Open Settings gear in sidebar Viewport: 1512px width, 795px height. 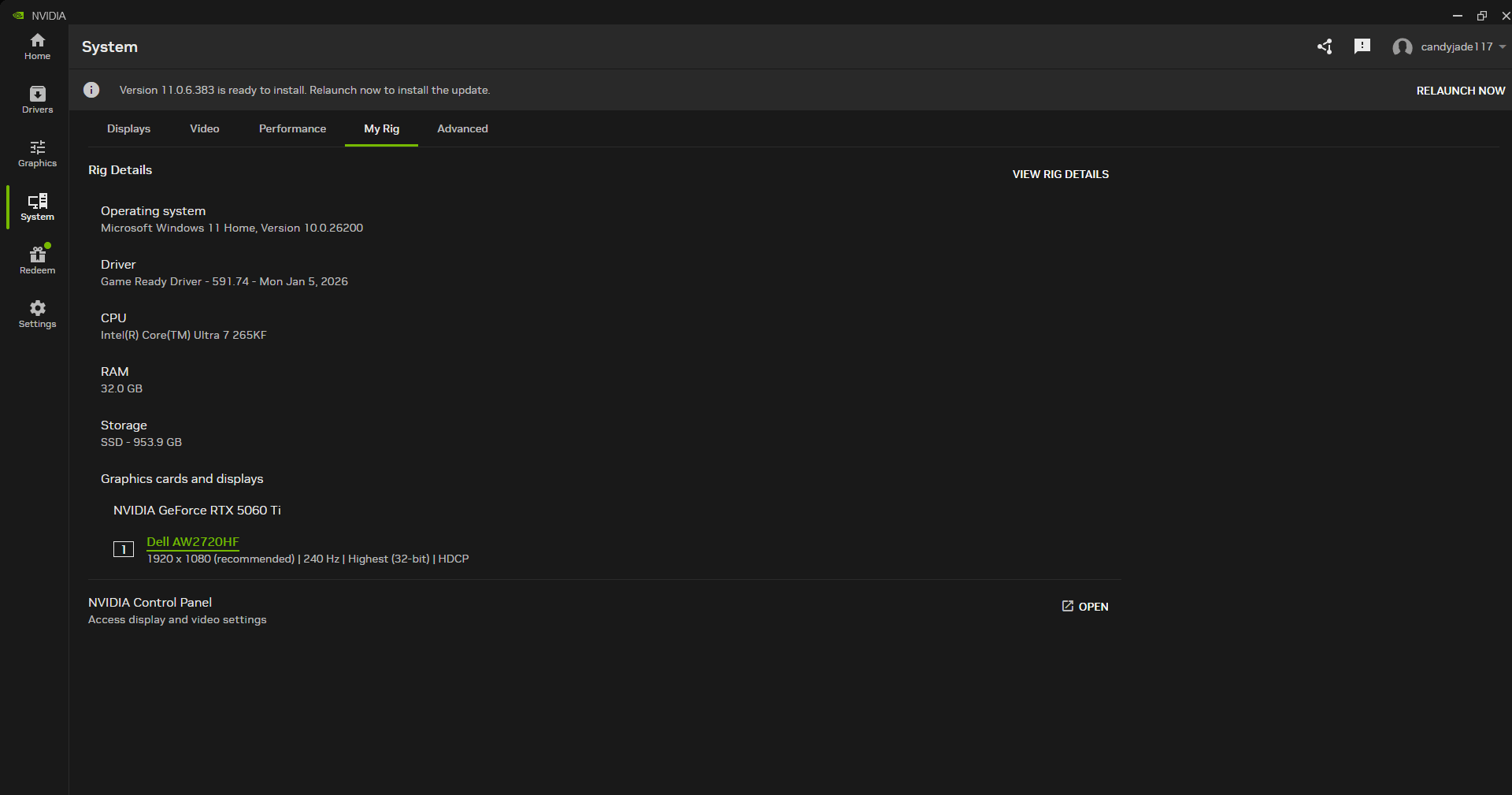tap(37, 314)
